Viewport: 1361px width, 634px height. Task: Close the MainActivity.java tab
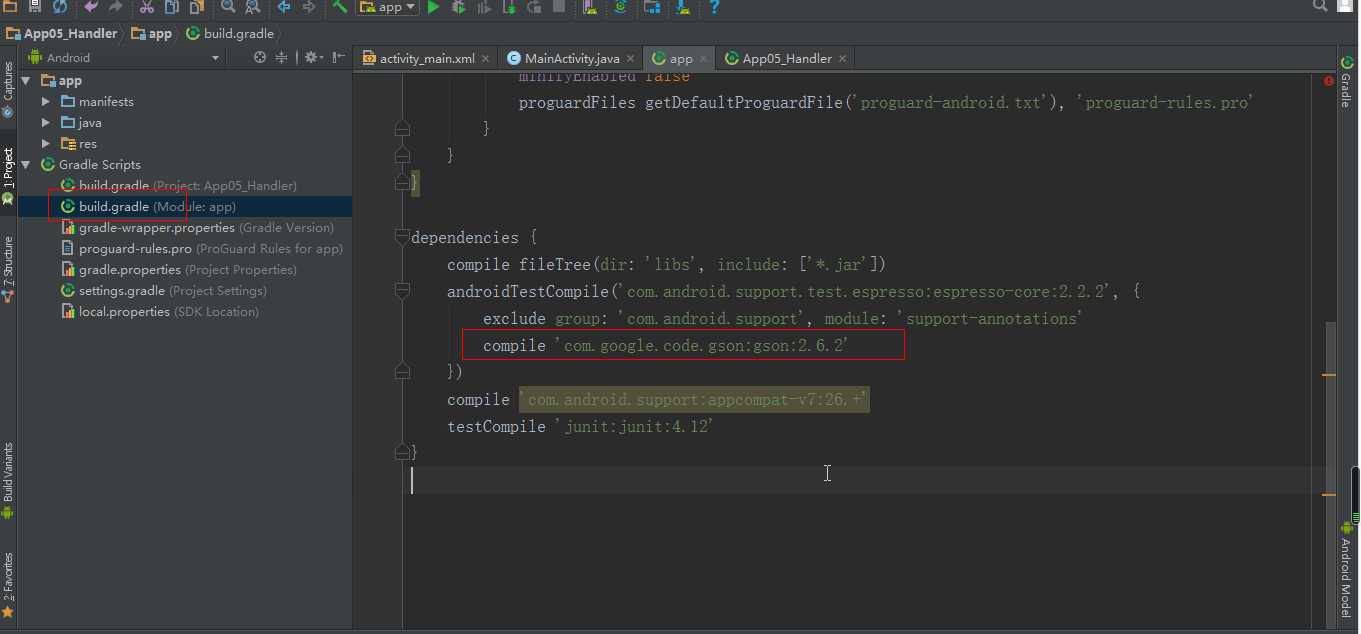click(630, 58)
